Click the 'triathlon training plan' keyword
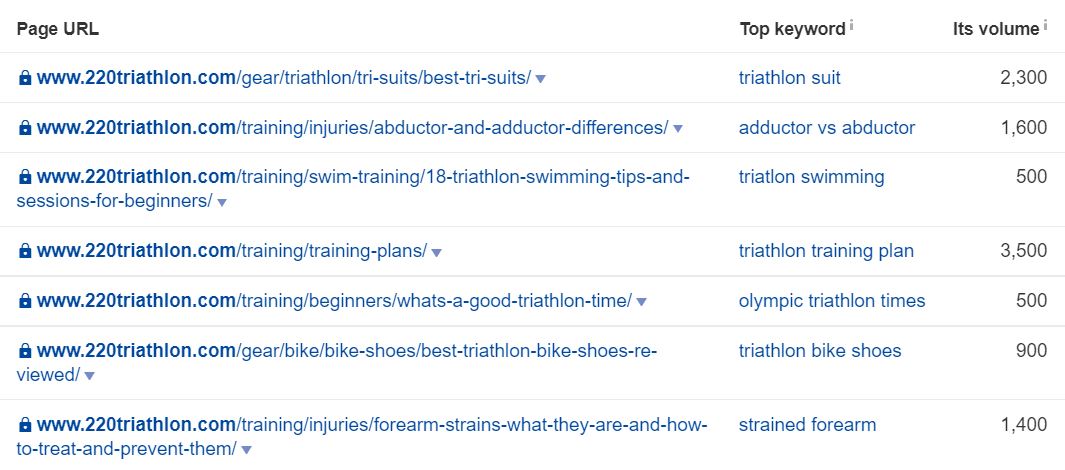Viewport: 1065px width, 470px height. (x=826, y=251)
